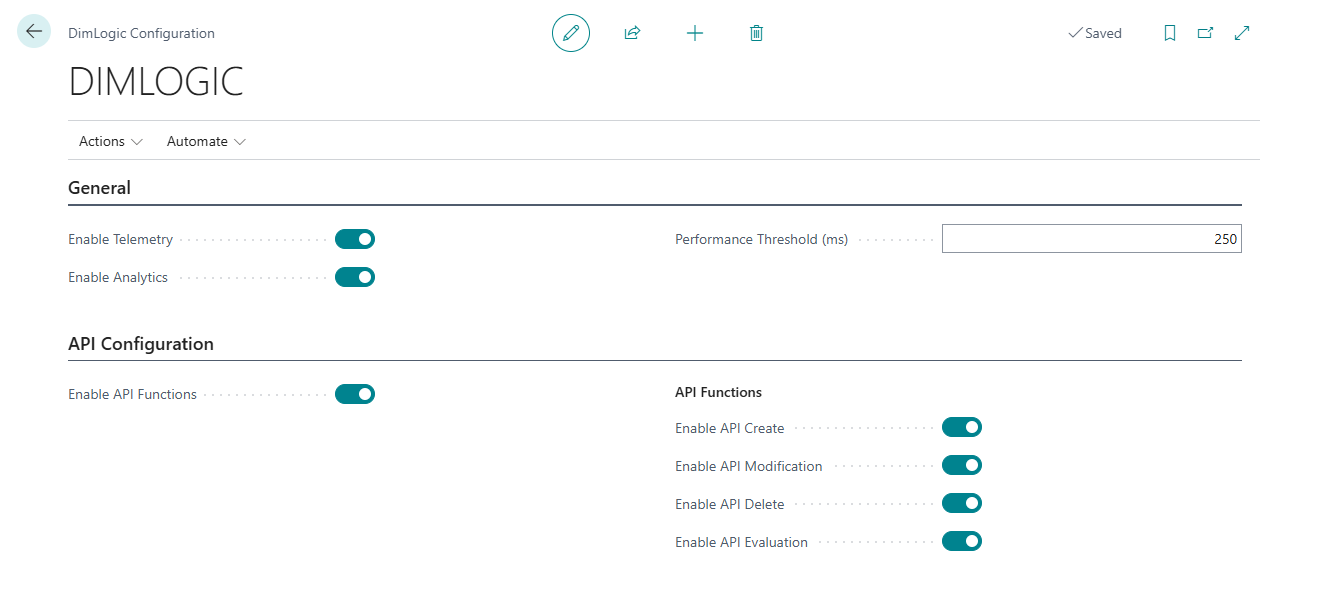Collapse the General section header
The width and height of the screenshot is (1328, 593).
click(x=100, y=188)
